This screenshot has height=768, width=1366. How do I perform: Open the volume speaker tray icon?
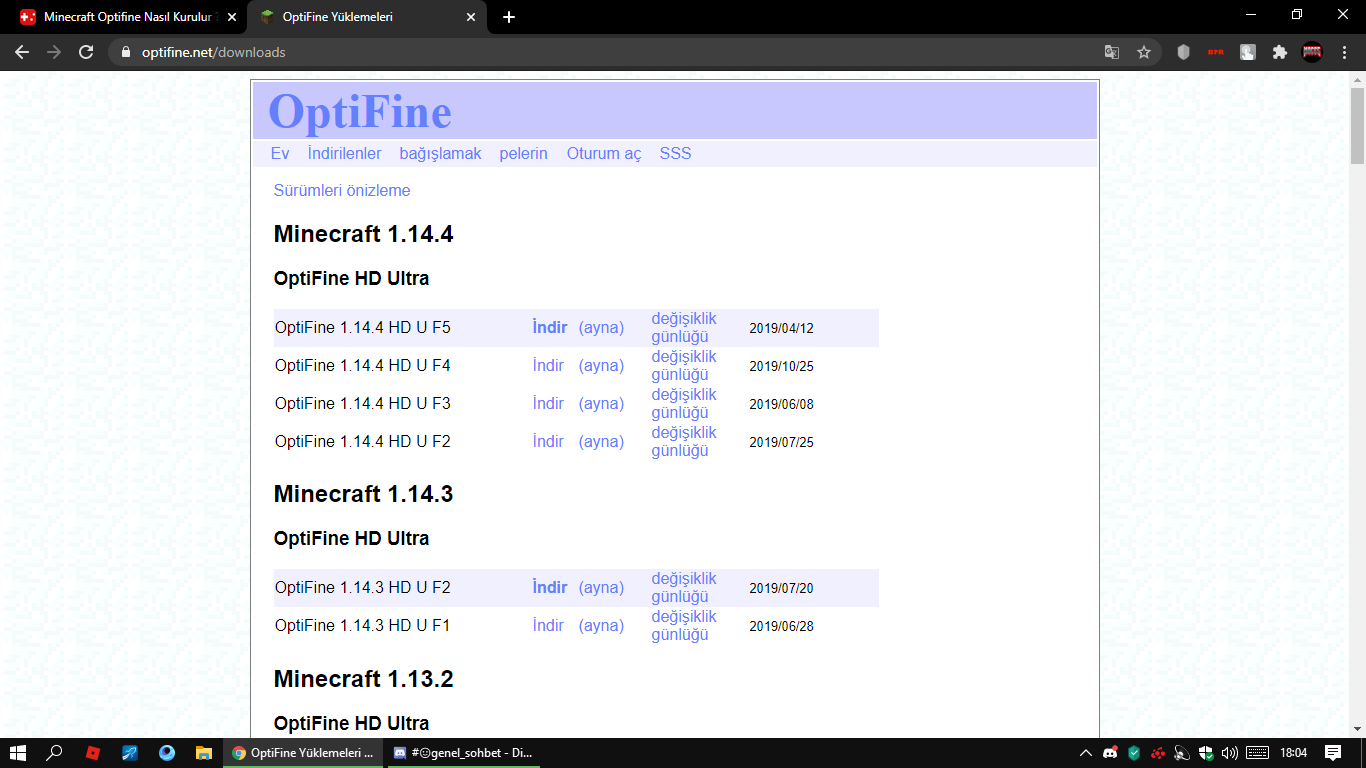coord(1230,753)
